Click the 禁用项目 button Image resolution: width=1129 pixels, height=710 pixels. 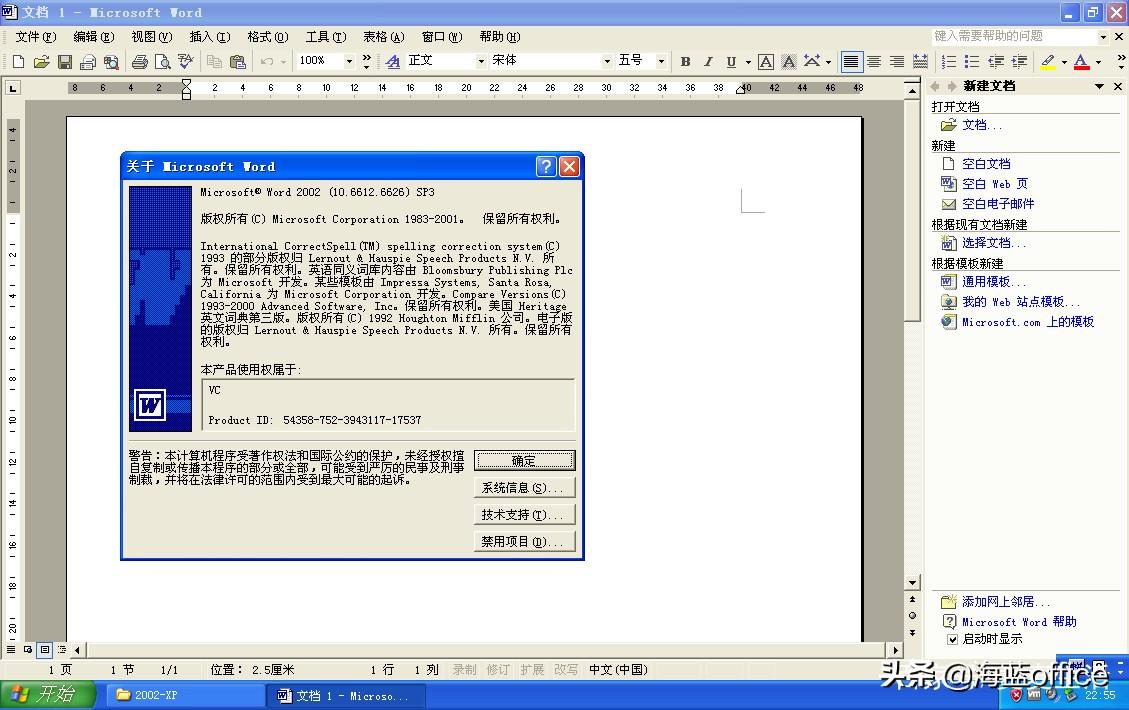(524, 542)
